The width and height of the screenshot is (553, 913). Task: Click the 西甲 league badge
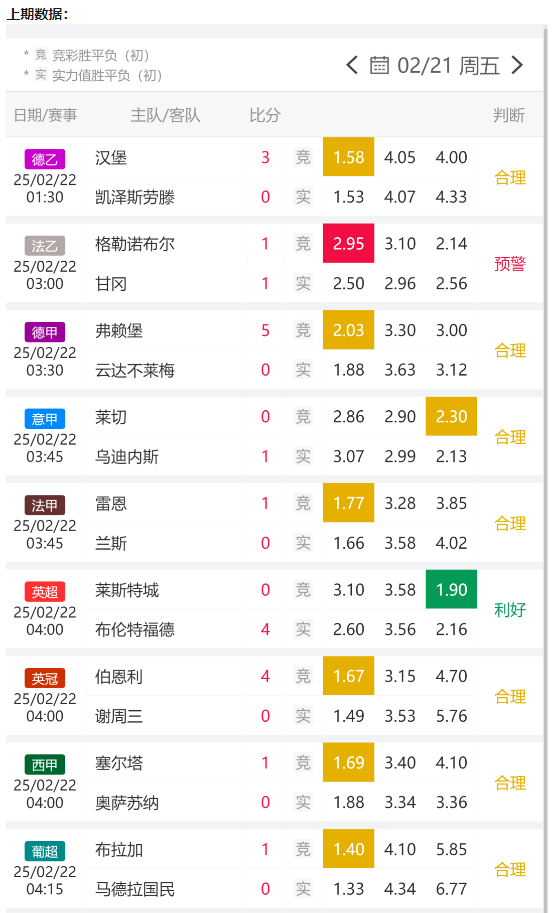pos(45,765)
